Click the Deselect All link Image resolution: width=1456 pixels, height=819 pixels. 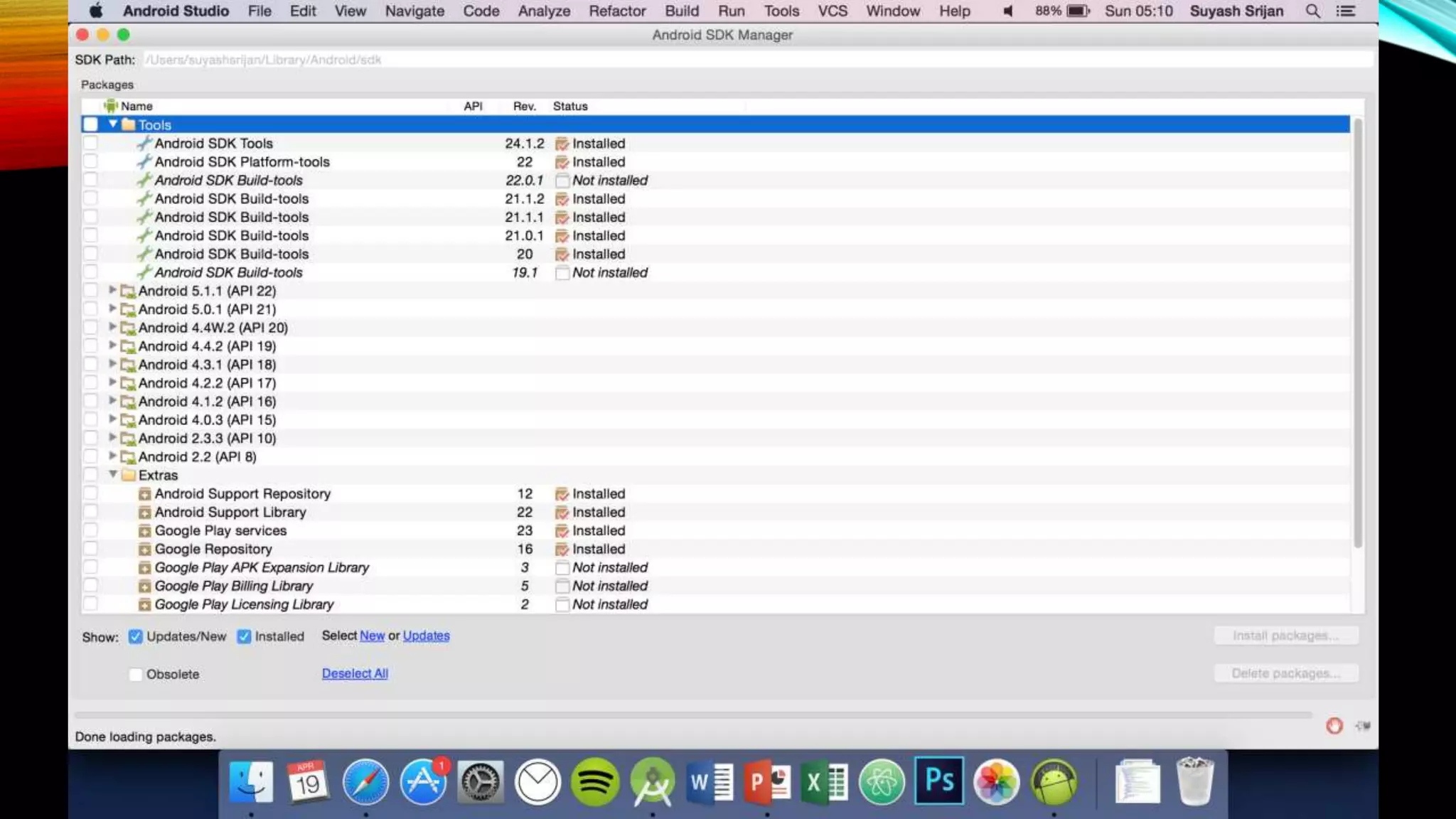pyautogui.click(x=355, y=673)
